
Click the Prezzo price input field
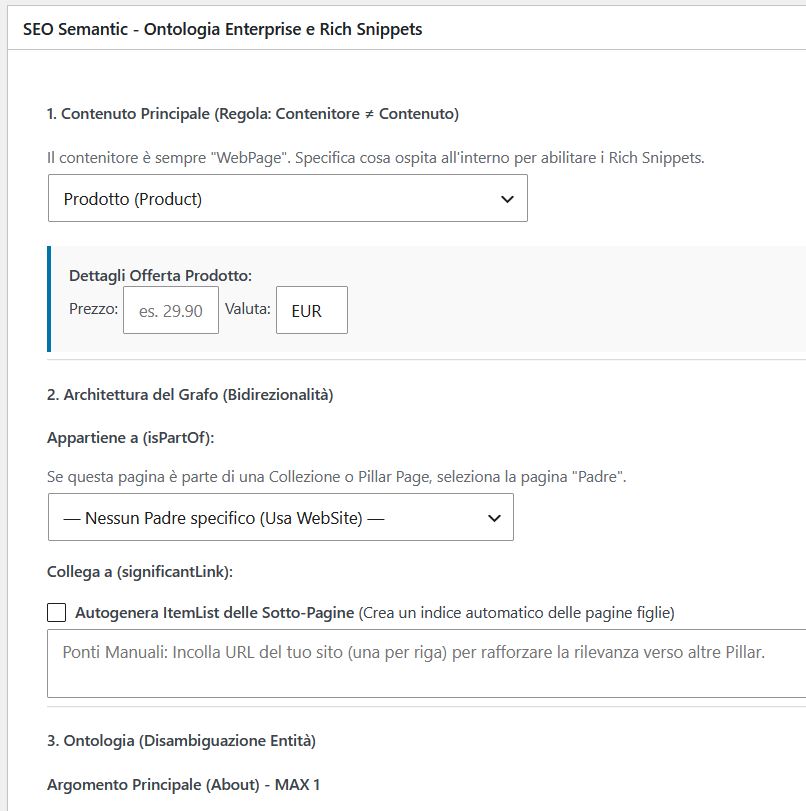coord(171,310)
